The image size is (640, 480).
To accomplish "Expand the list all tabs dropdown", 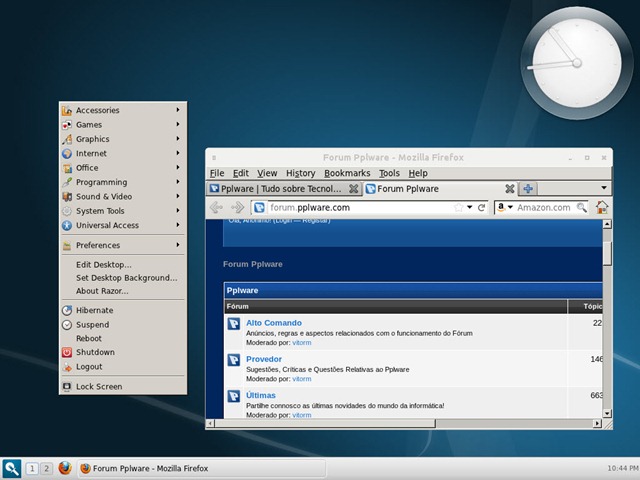I will coord(604,188).
